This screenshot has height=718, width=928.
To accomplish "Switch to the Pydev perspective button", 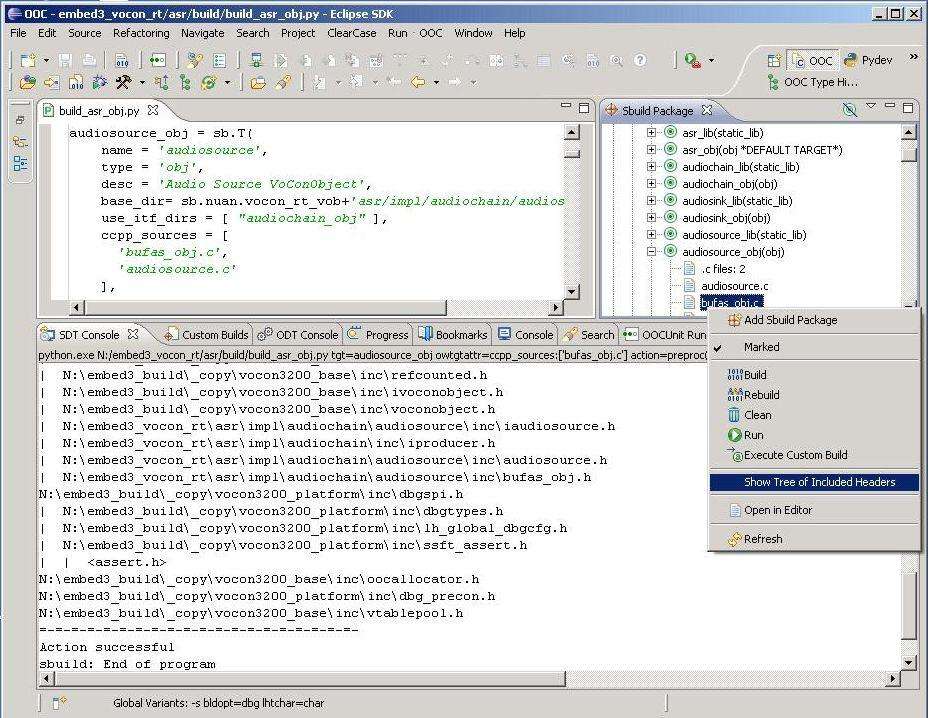I will 868,60.
